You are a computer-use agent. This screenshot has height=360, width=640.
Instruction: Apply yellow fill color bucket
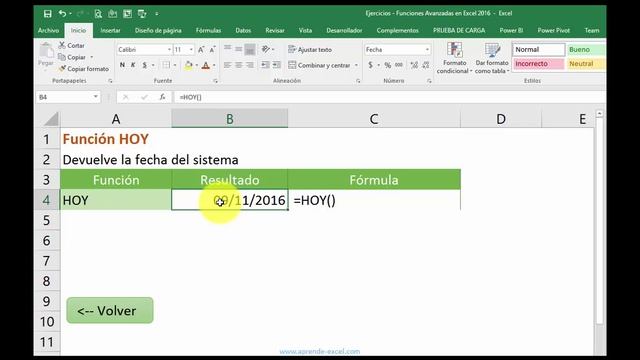[x=188, y=65]
